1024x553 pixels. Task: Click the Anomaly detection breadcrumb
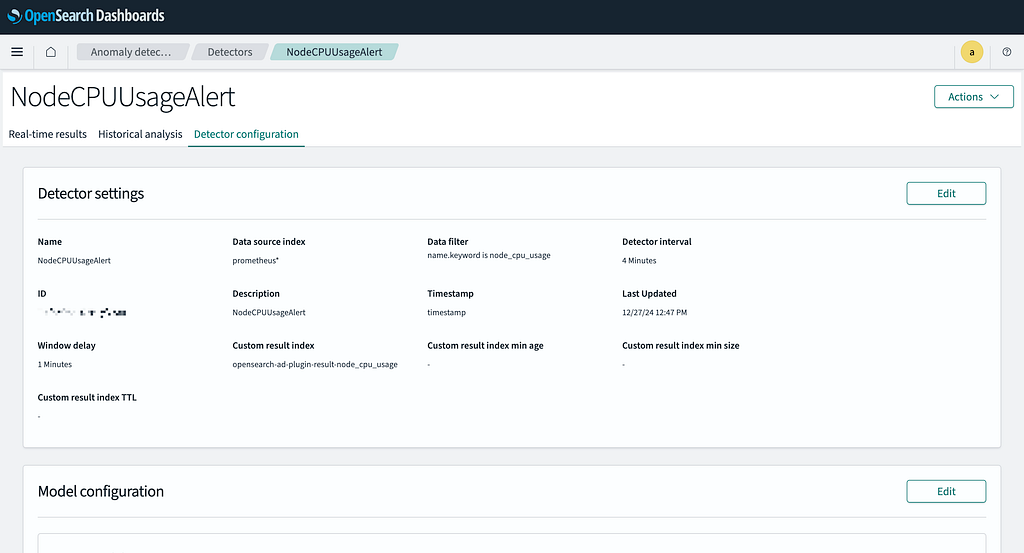pyautogui.click(x=131, y=52)
